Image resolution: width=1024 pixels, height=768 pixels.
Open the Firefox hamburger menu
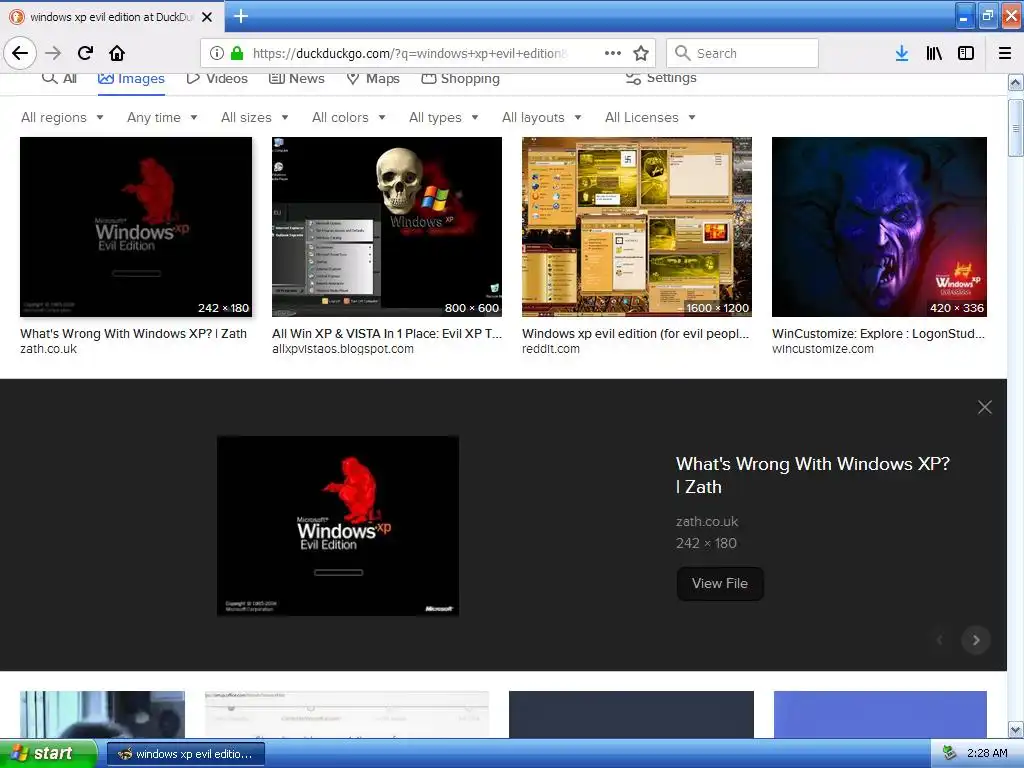1005,53
